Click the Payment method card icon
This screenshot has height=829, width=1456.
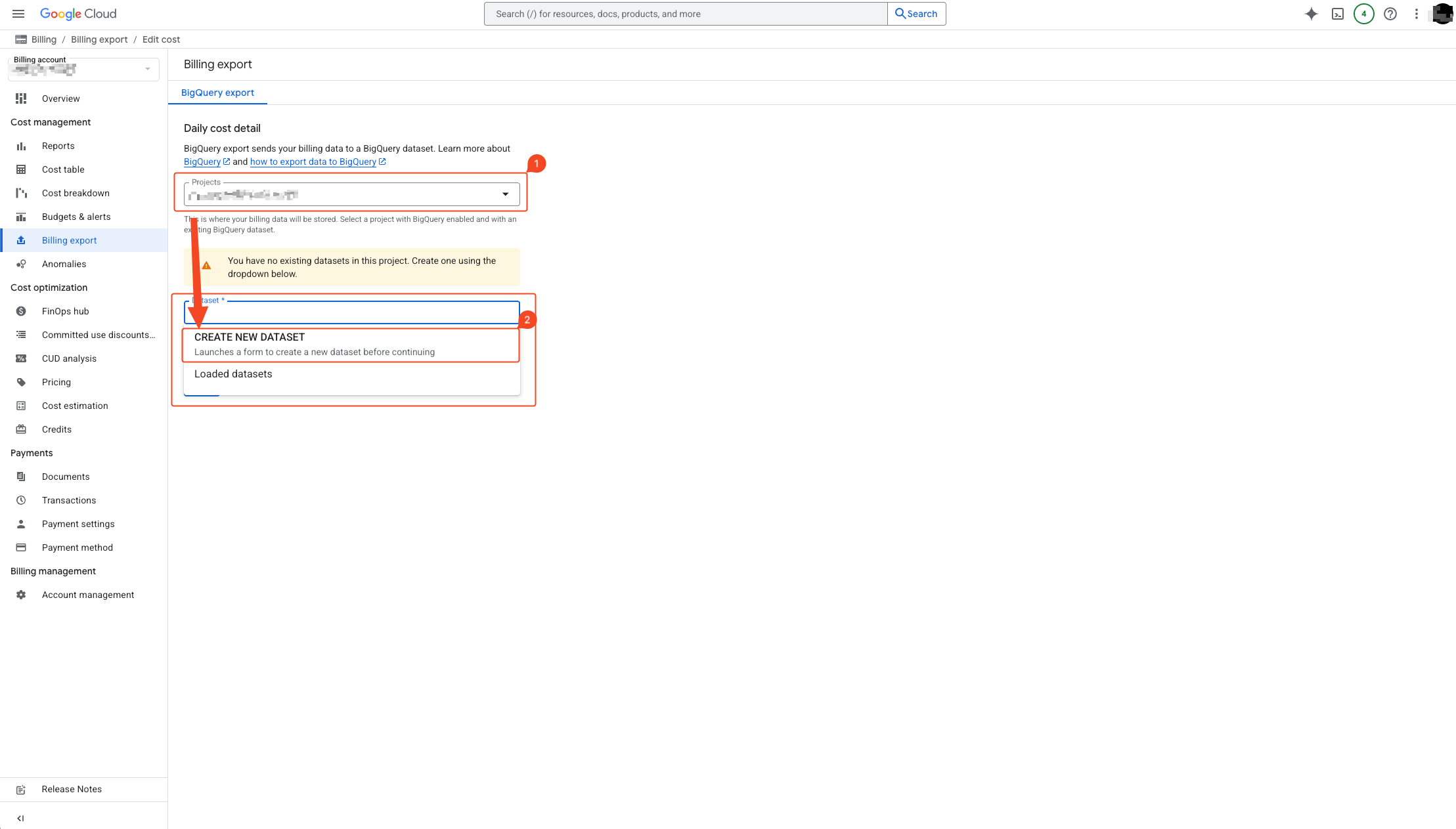[21, 547]
